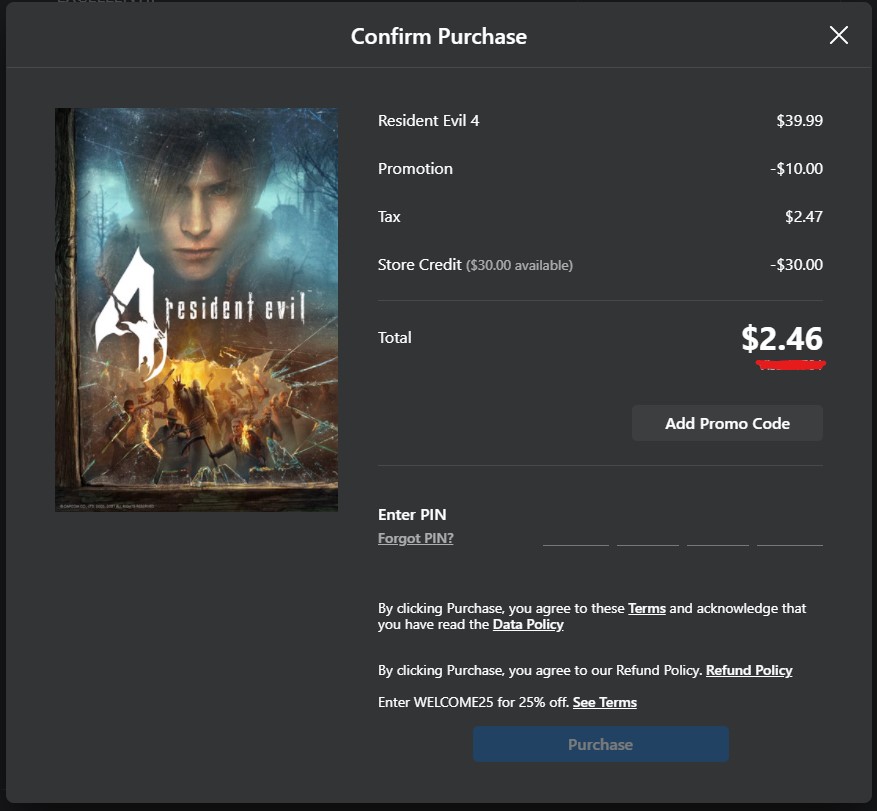
Task: Click the Store Credit line item
Action: (419, 265)
